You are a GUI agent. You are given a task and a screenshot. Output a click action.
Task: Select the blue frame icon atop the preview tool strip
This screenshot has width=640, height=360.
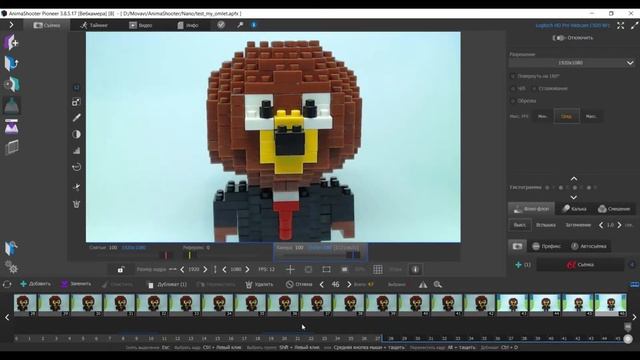(76, 87)
